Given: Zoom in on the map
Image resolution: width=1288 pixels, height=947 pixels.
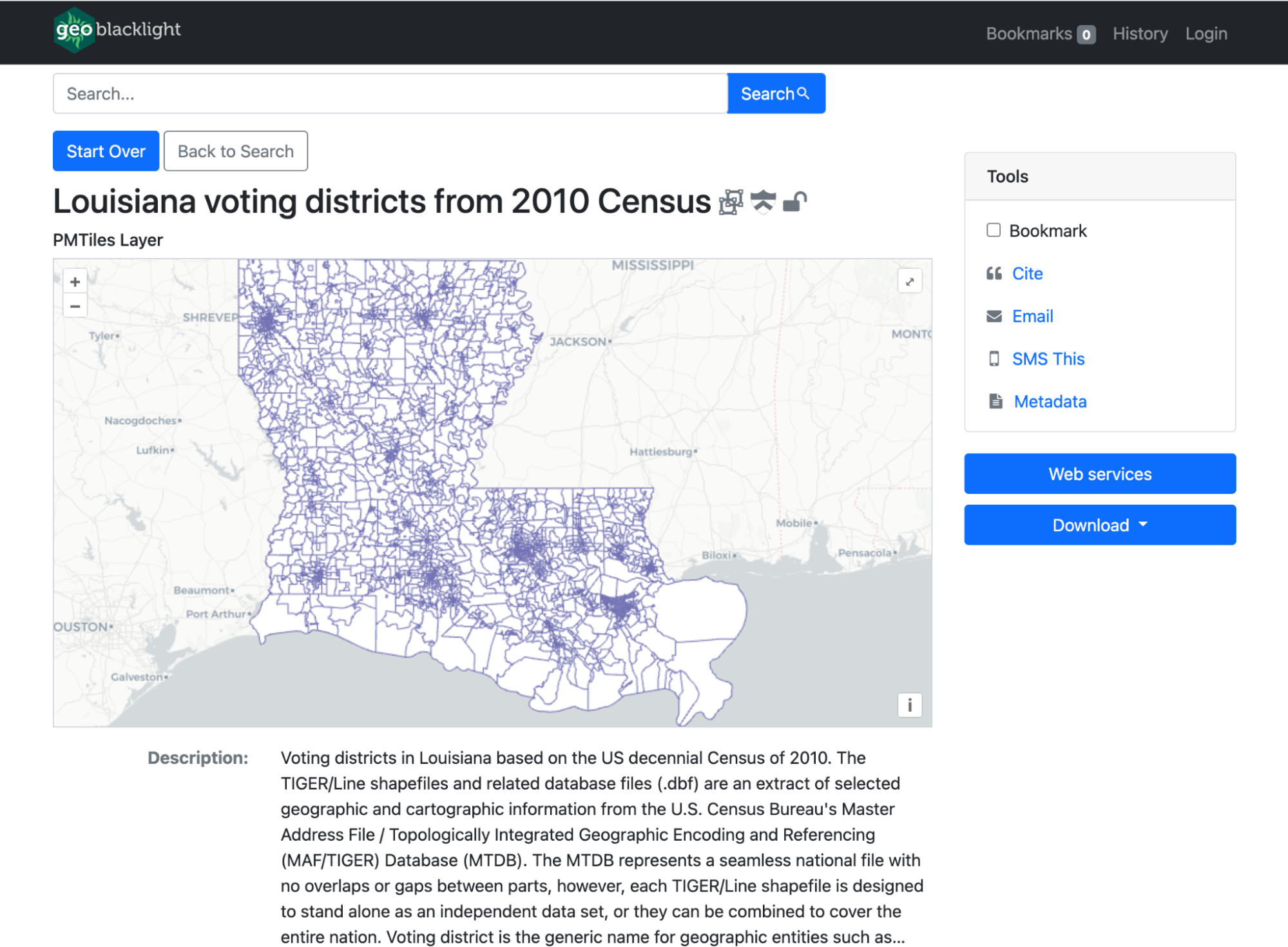Looking at the screenshot, I should pyautogui.click(x=75, y=282).
